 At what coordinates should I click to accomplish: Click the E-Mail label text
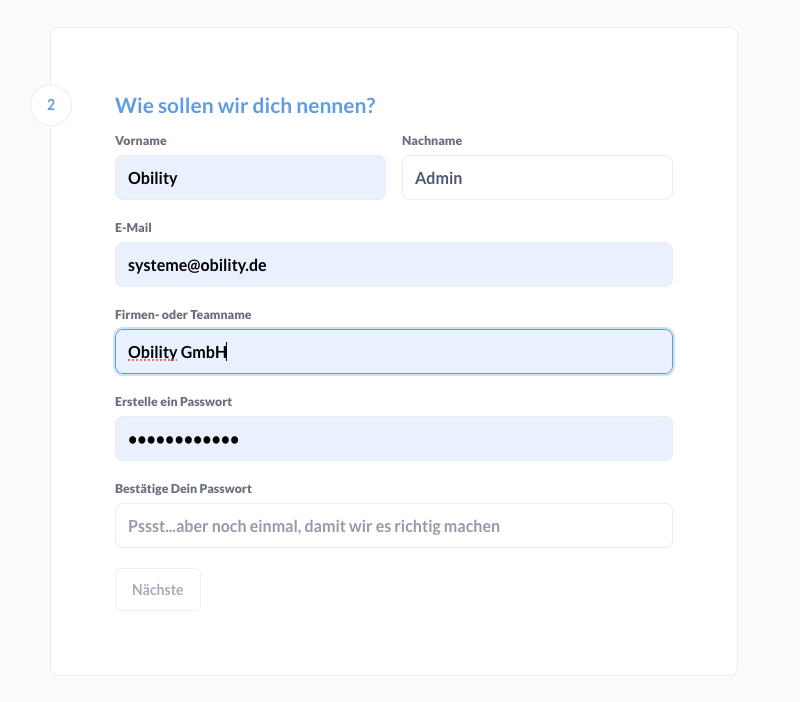(x=133, y=228)
